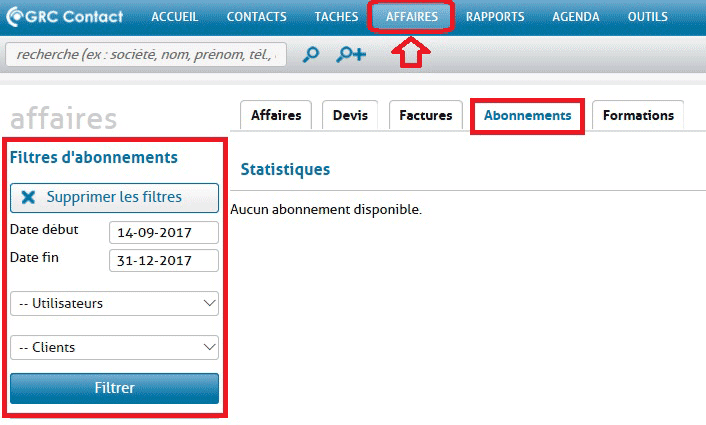Switch to the Devis tab
The image size is (706, 425).
coord(350,116)
